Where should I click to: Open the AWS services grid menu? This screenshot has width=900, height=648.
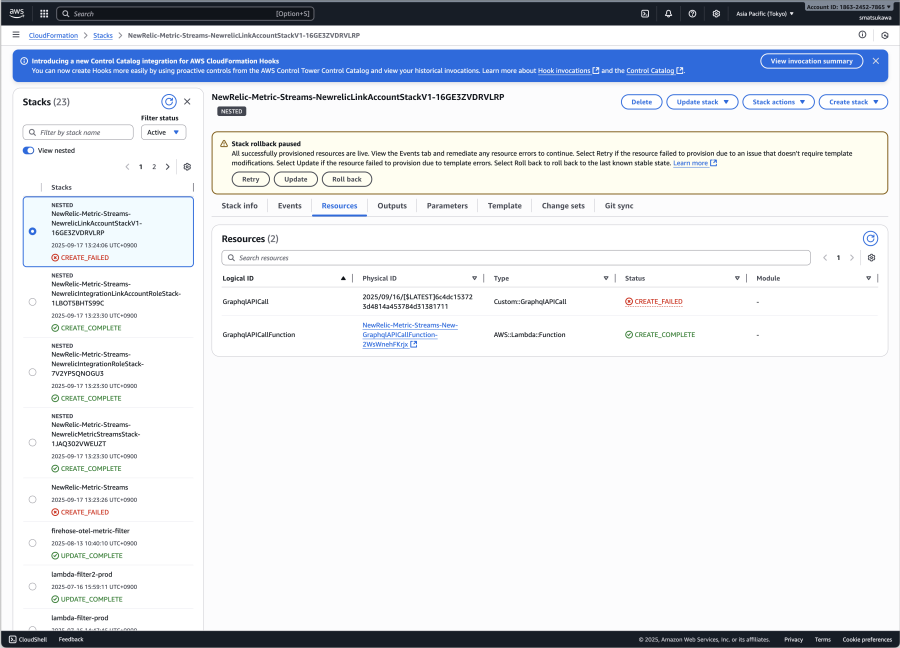[44, 13]
